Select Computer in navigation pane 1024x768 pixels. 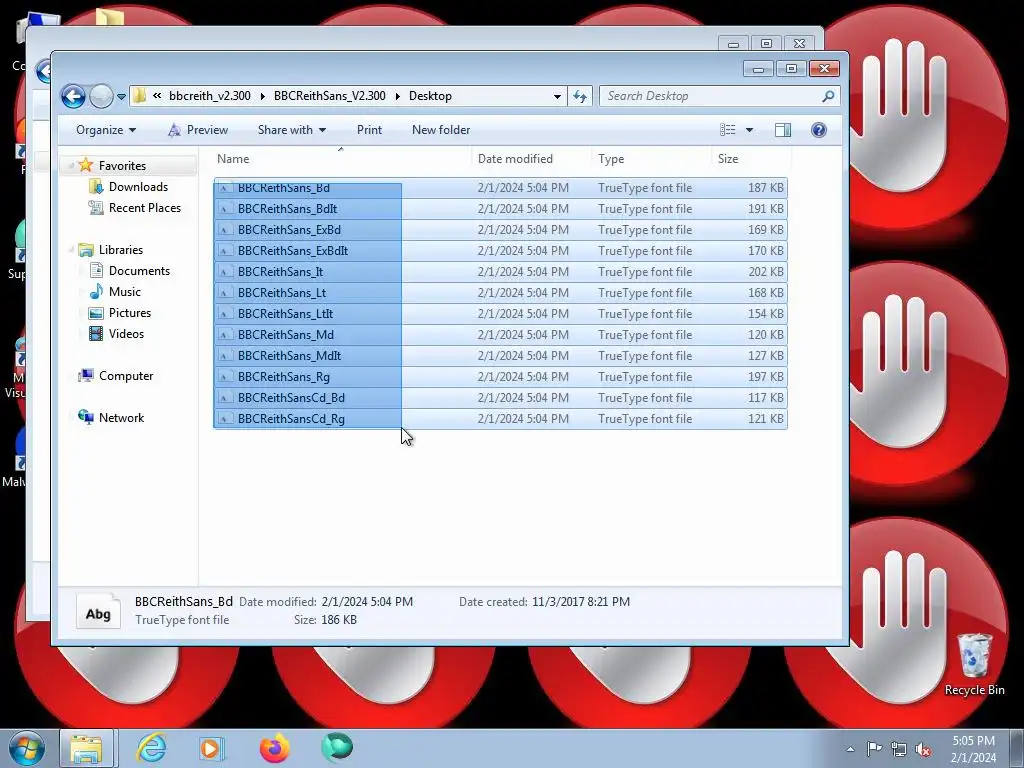click(125, 376)
